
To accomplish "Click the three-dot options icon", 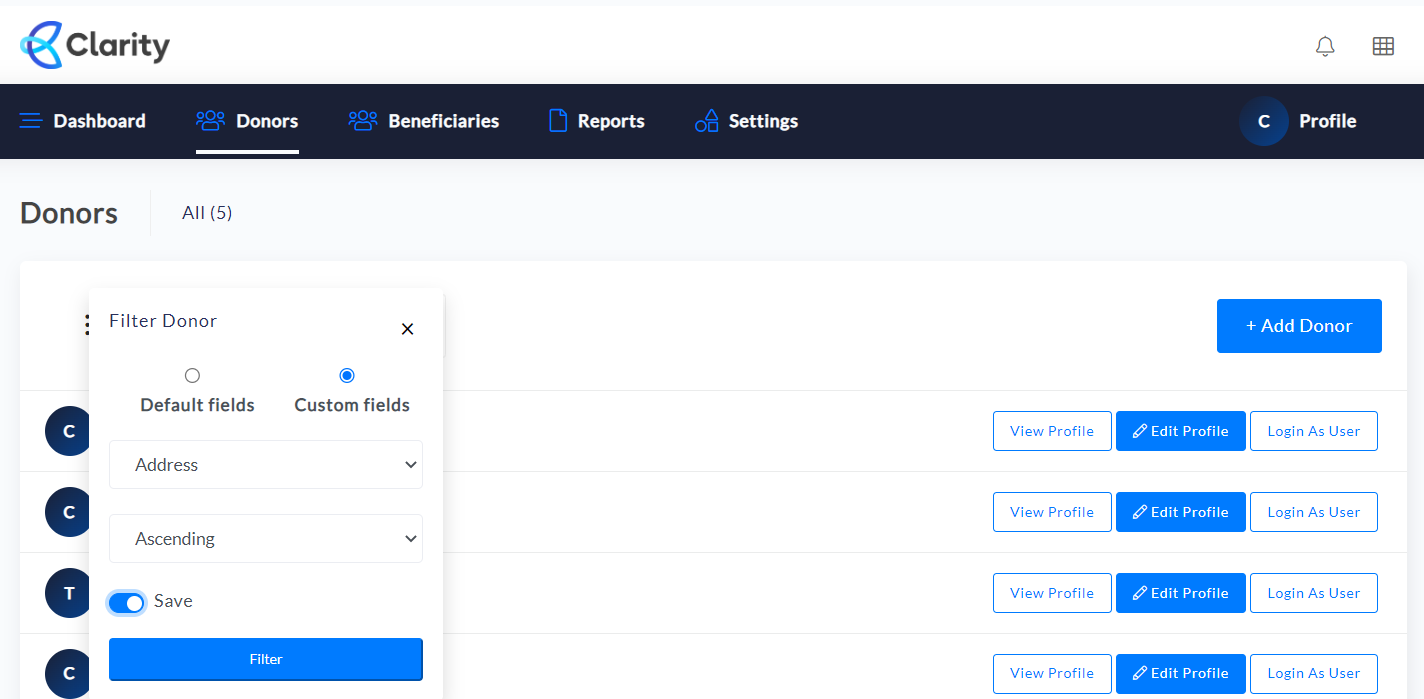I will point(87,325).
